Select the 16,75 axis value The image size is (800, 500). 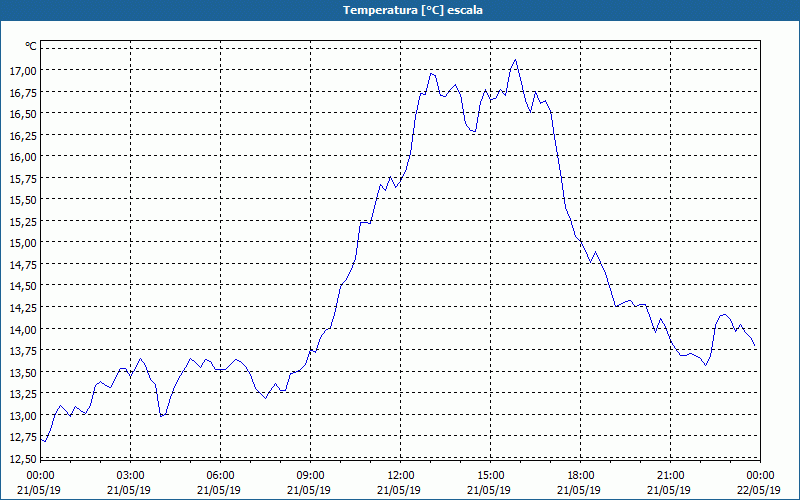pos(23,92)
